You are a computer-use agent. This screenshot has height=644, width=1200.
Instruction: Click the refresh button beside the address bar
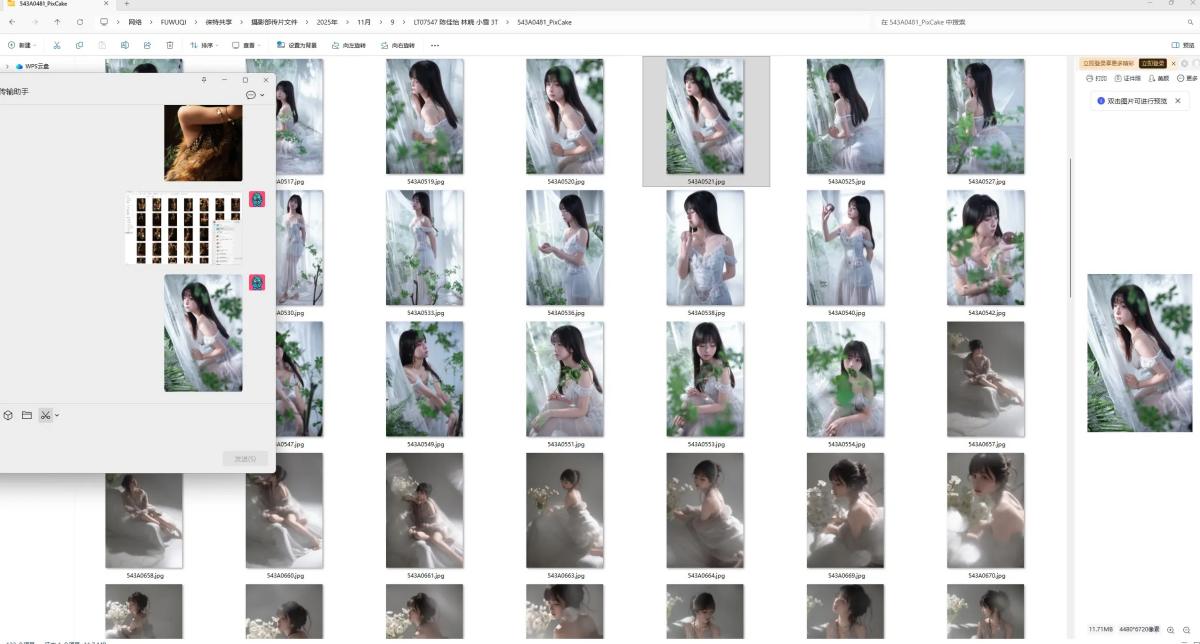80,21
